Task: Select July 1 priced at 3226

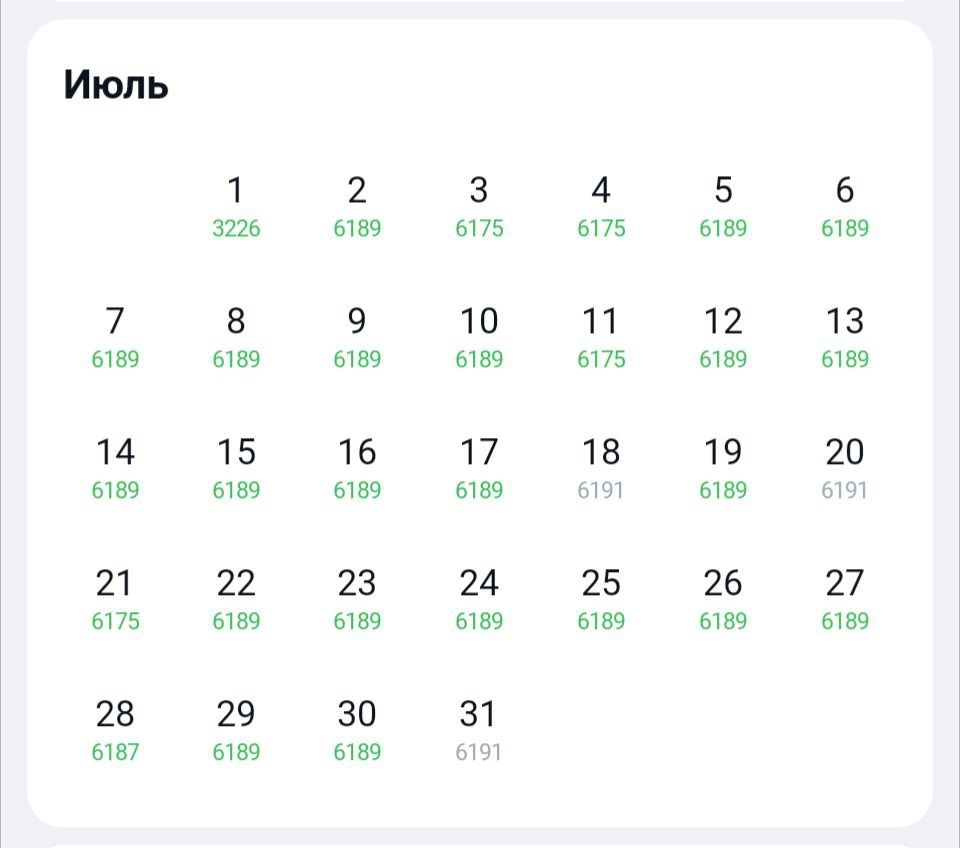Action: pyautogui.click(x=236, y=206)
